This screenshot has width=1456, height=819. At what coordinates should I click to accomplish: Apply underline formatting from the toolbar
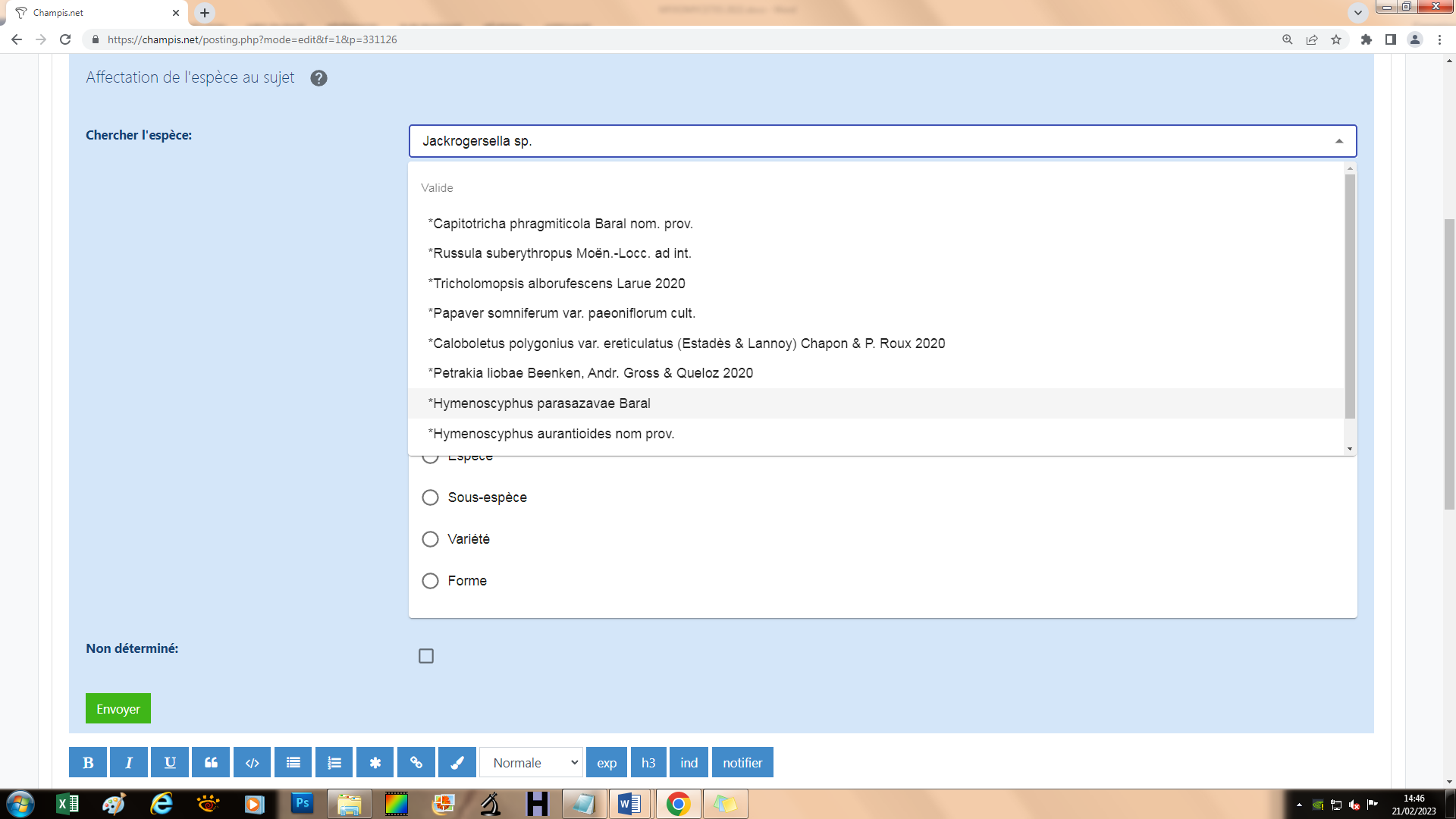click(170, 763)
